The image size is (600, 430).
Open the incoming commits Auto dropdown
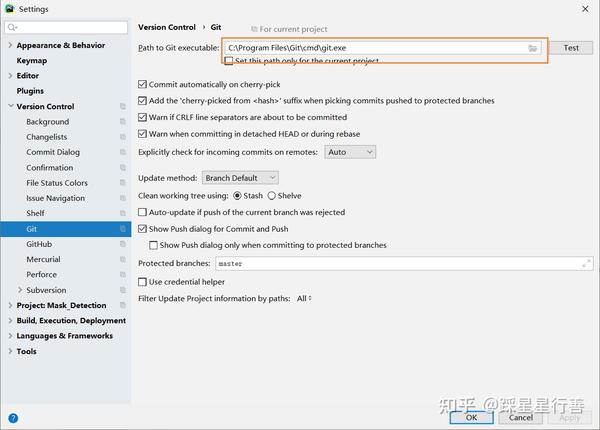350,152
